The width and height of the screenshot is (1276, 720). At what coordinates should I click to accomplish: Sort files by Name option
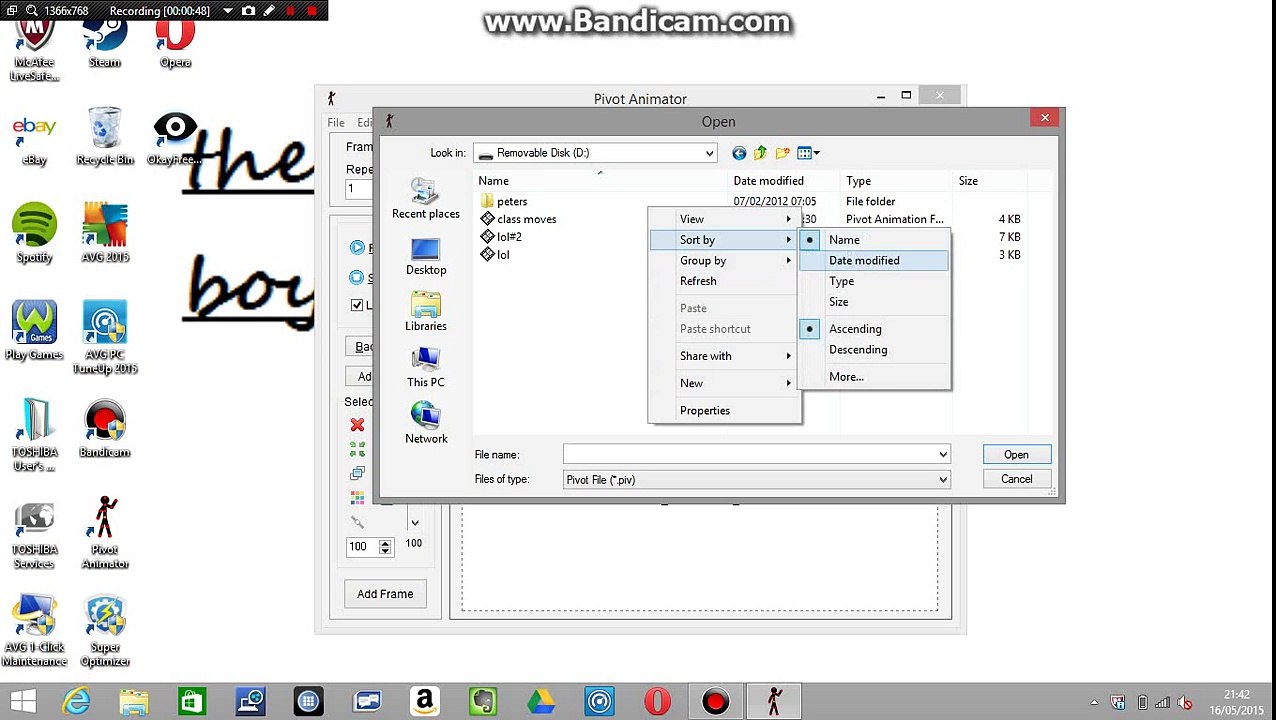click(874, 240)
